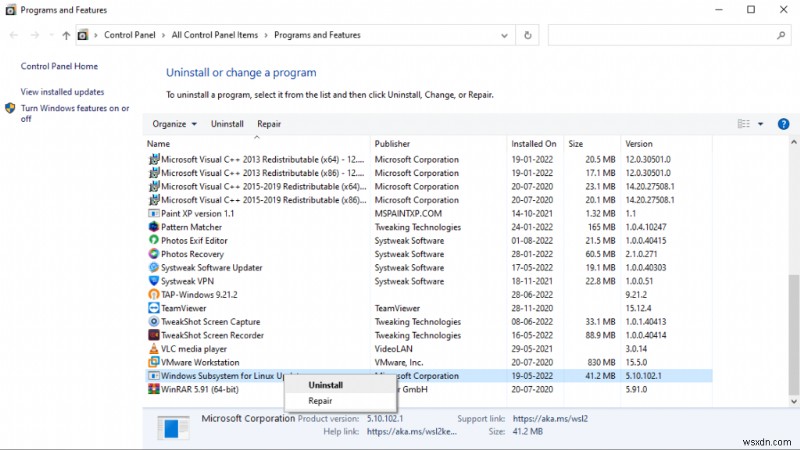
Task: Navigate to All Control Panel Items breadcrumb
Action: [x=215, y=35]
